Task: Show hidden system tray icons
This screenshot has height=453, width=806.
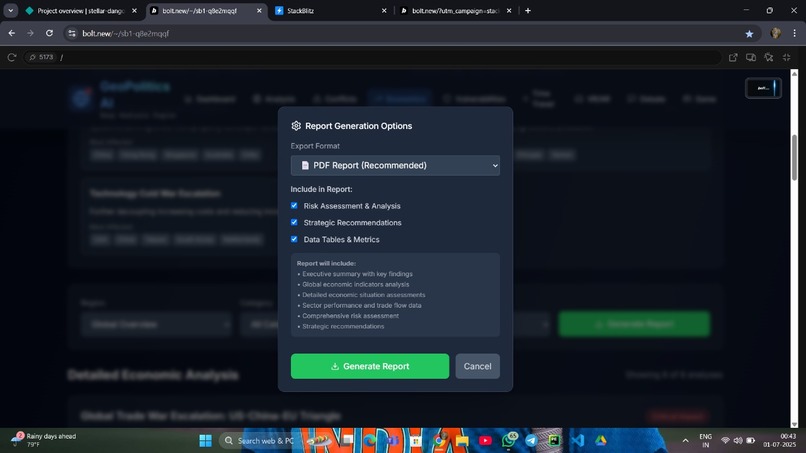Action: pos(685,441)
